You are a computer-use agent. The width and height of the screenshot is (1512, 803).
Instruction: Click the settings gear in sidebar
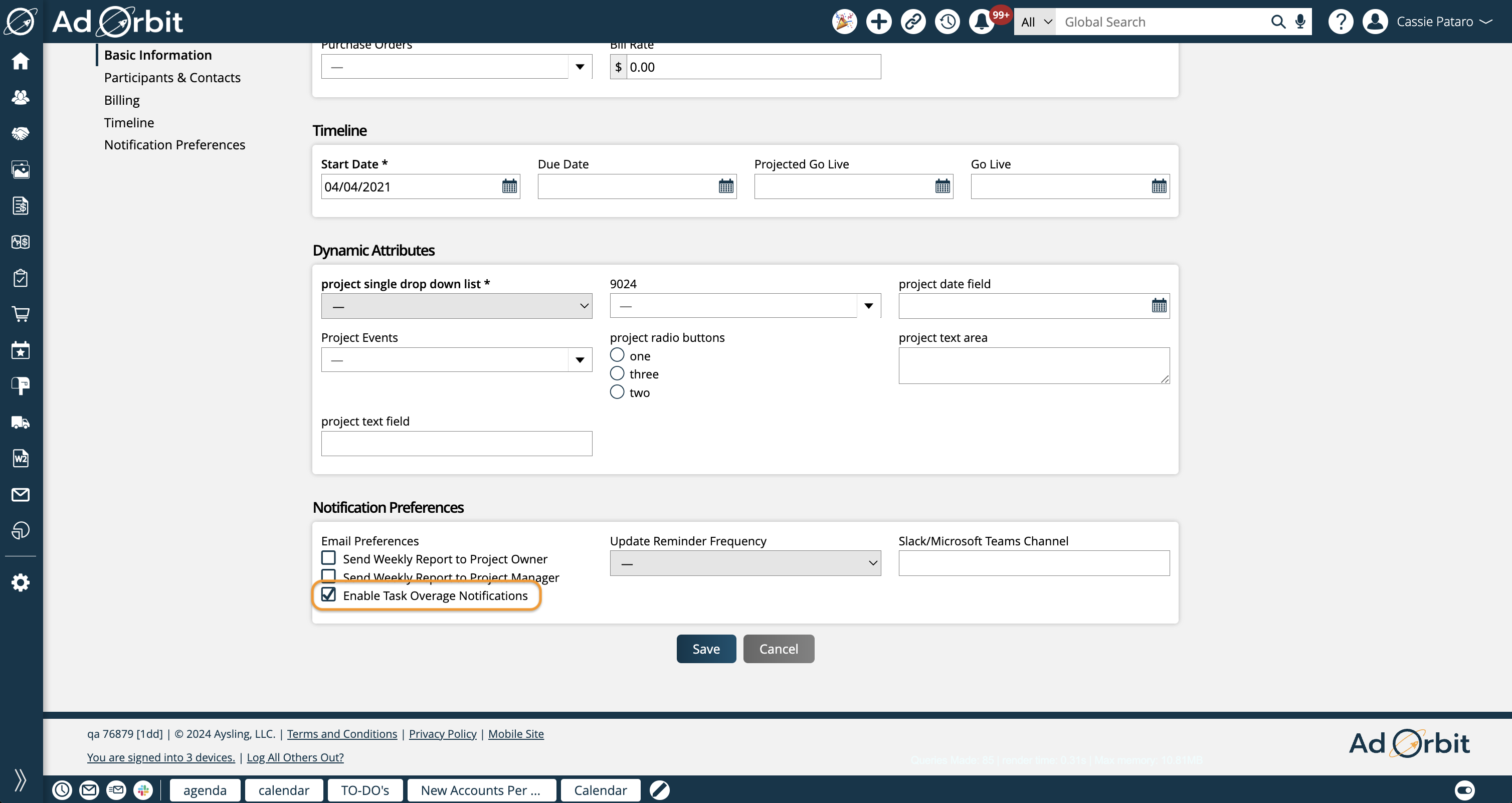pyautogui.click(x=21, y=582)
